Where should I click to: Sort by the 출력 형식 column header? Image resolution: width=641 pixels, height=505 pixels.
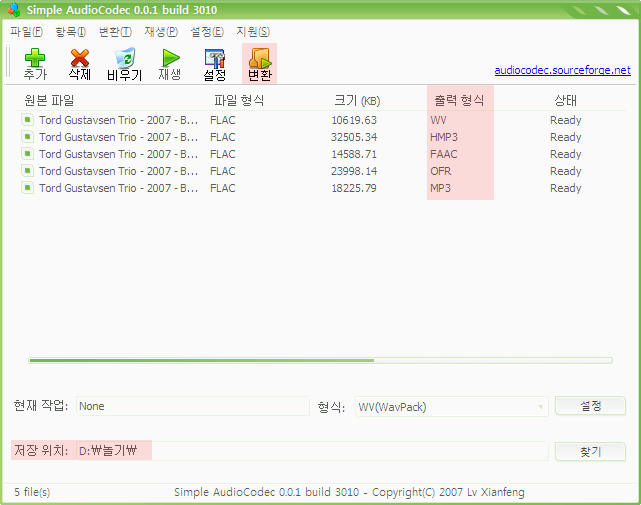coord(459,100)
